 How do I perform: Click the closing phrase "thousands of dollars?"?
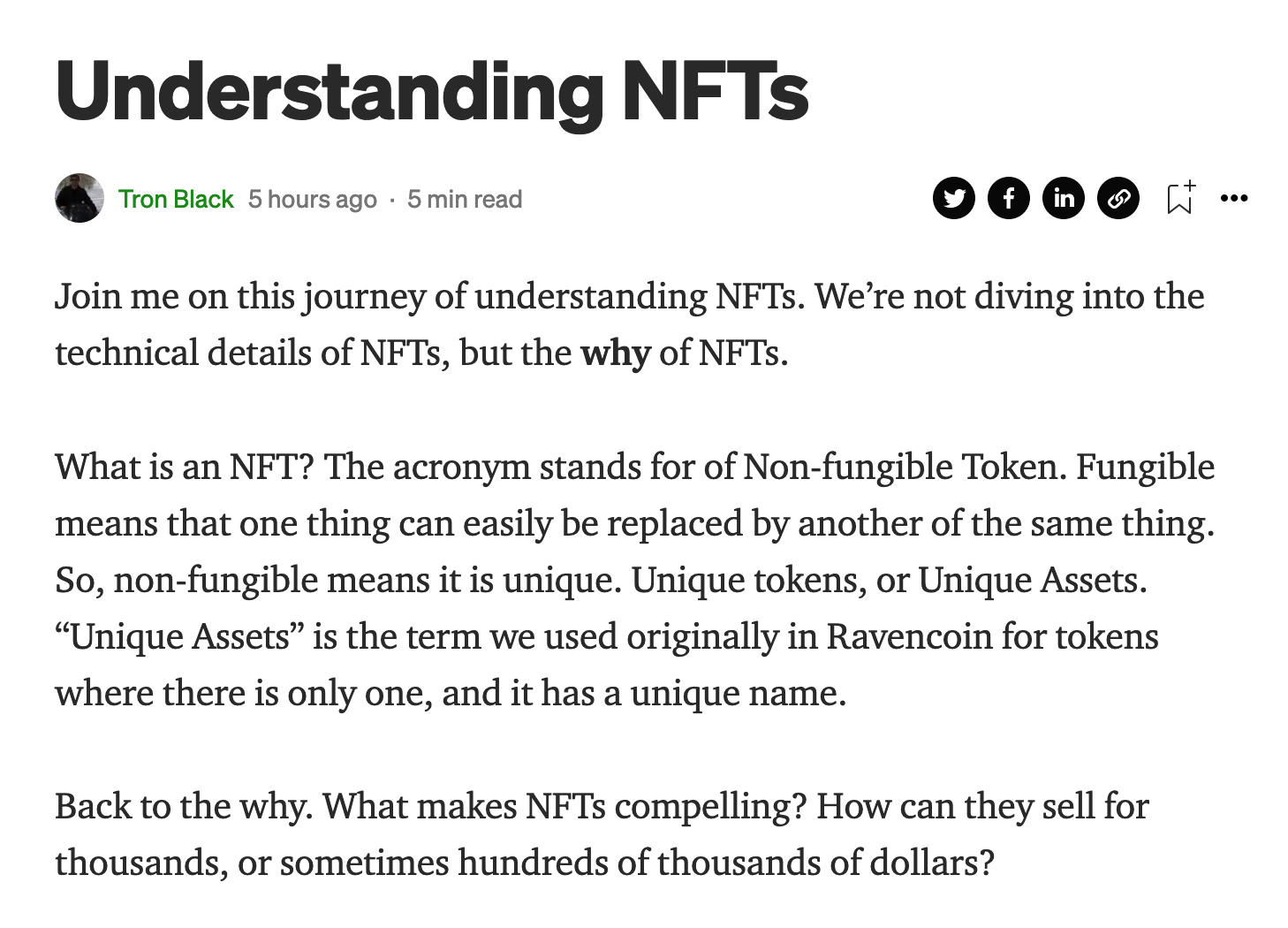[x=826, y=863]
